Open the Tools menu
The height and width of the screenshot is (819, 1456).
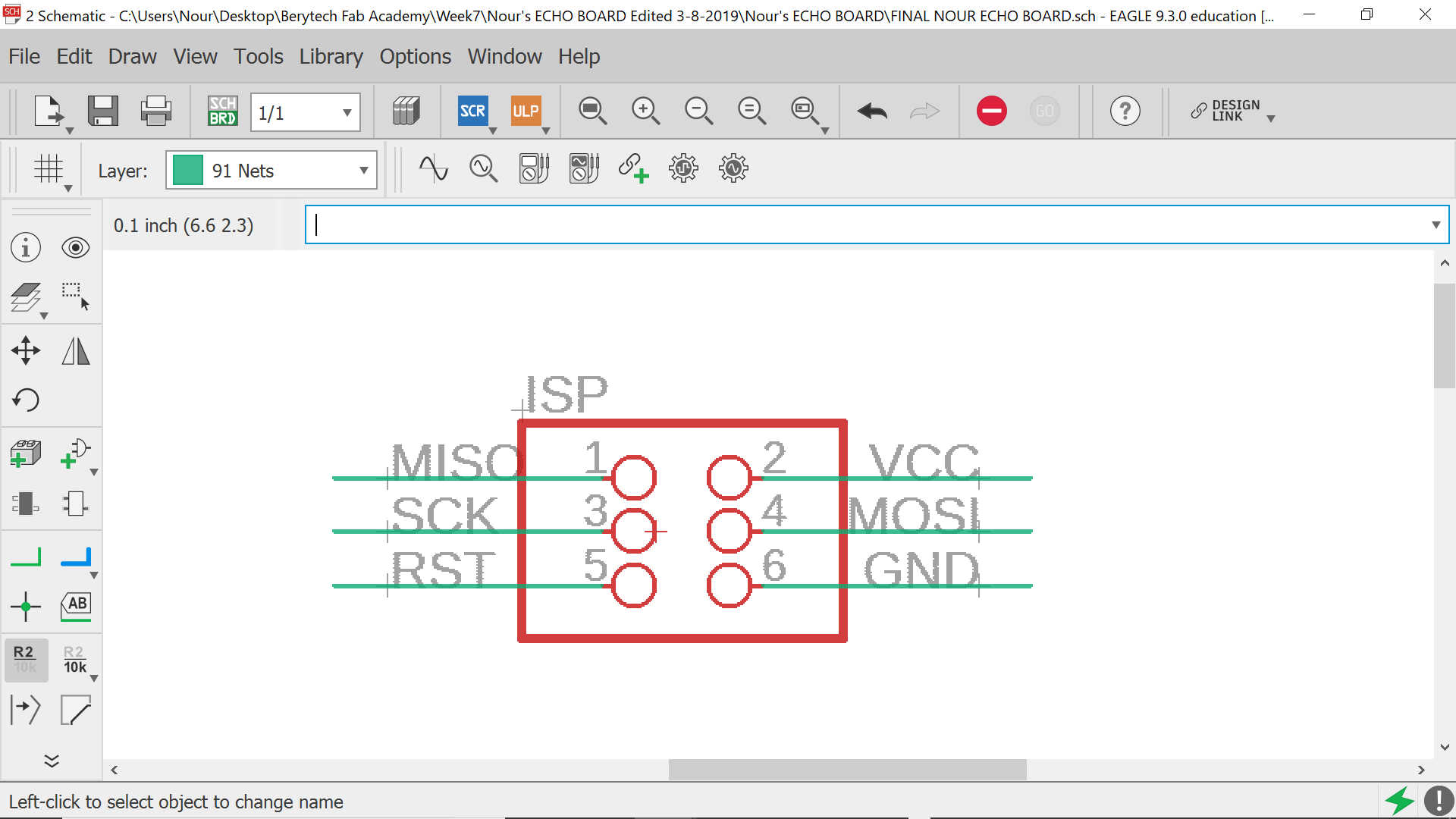(258, 56)
